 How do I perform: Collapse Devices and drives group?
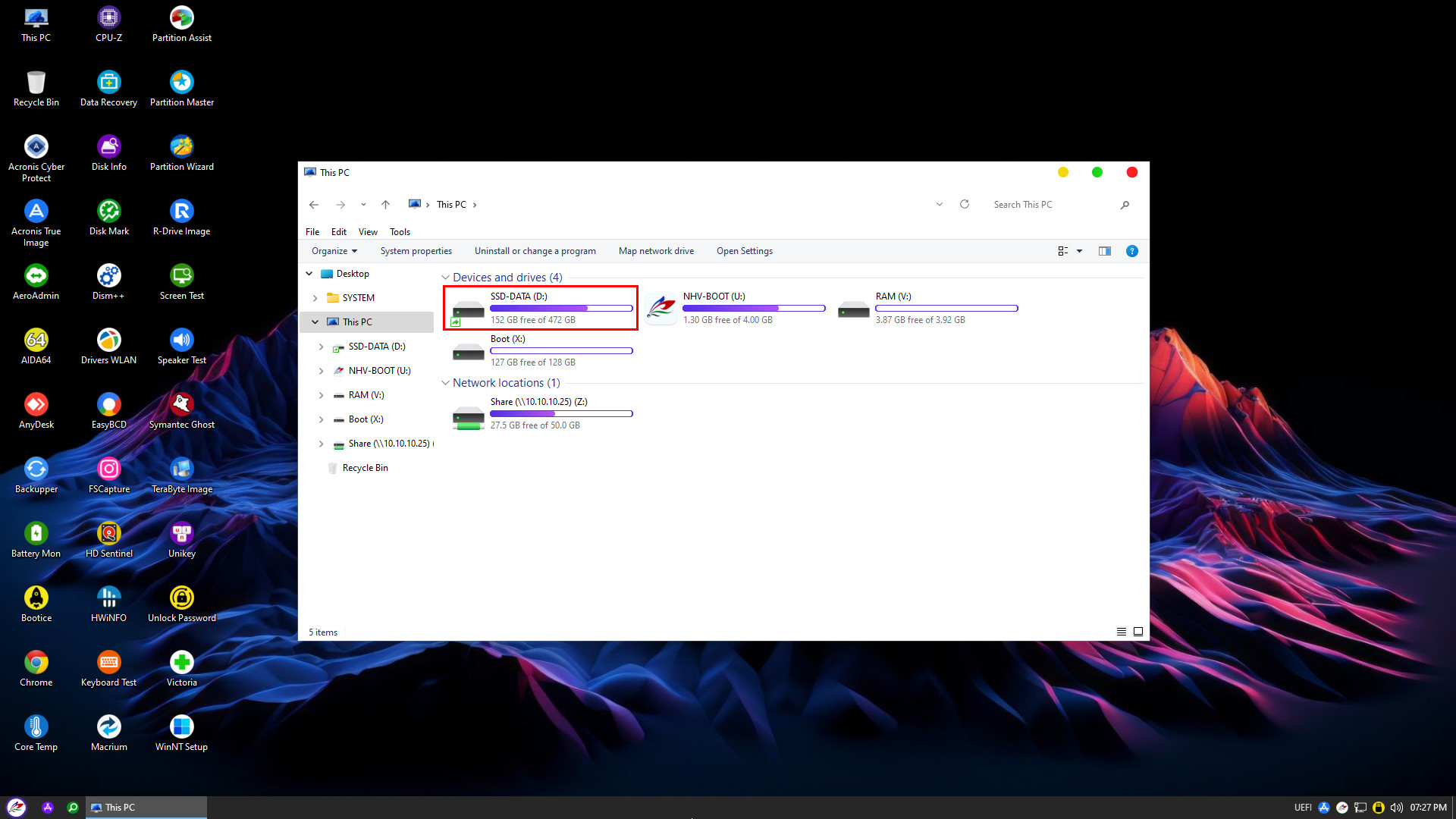tap(445, 278)
